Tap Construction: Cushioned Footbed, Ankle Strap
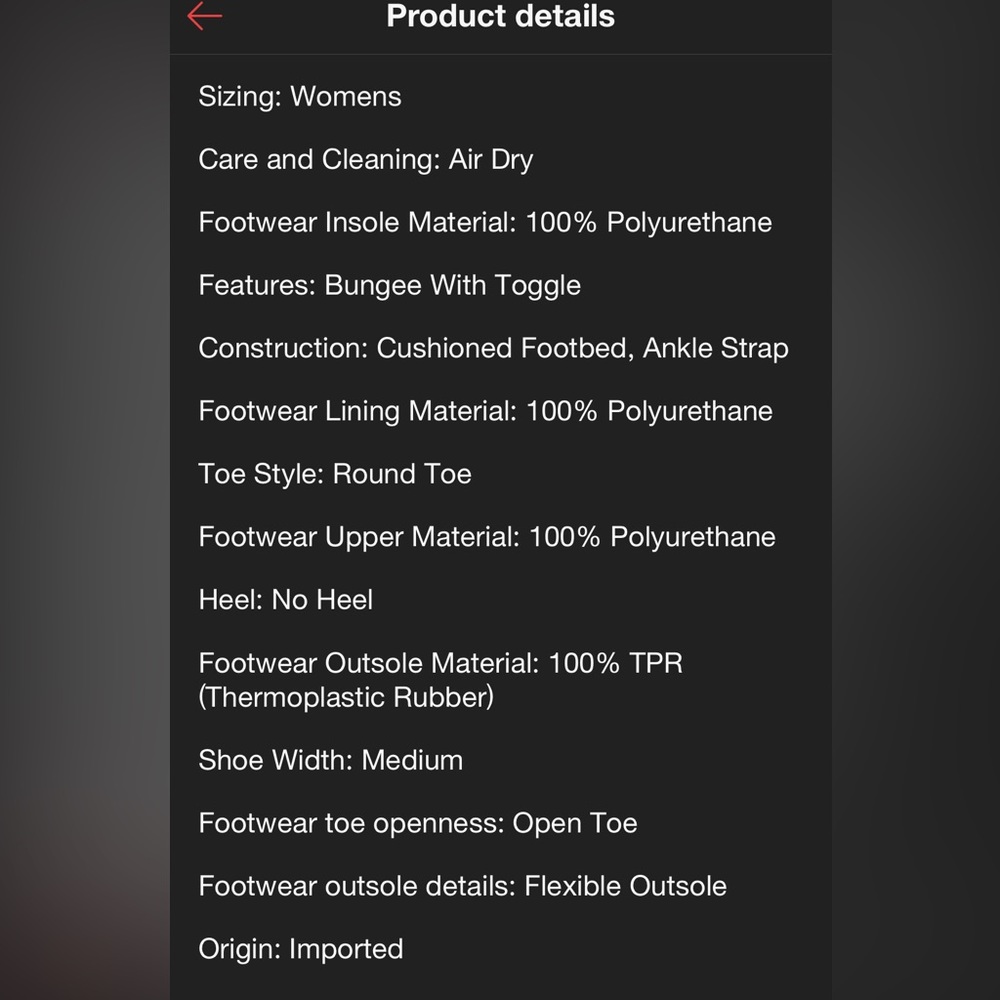 click(x=494, y=348)
